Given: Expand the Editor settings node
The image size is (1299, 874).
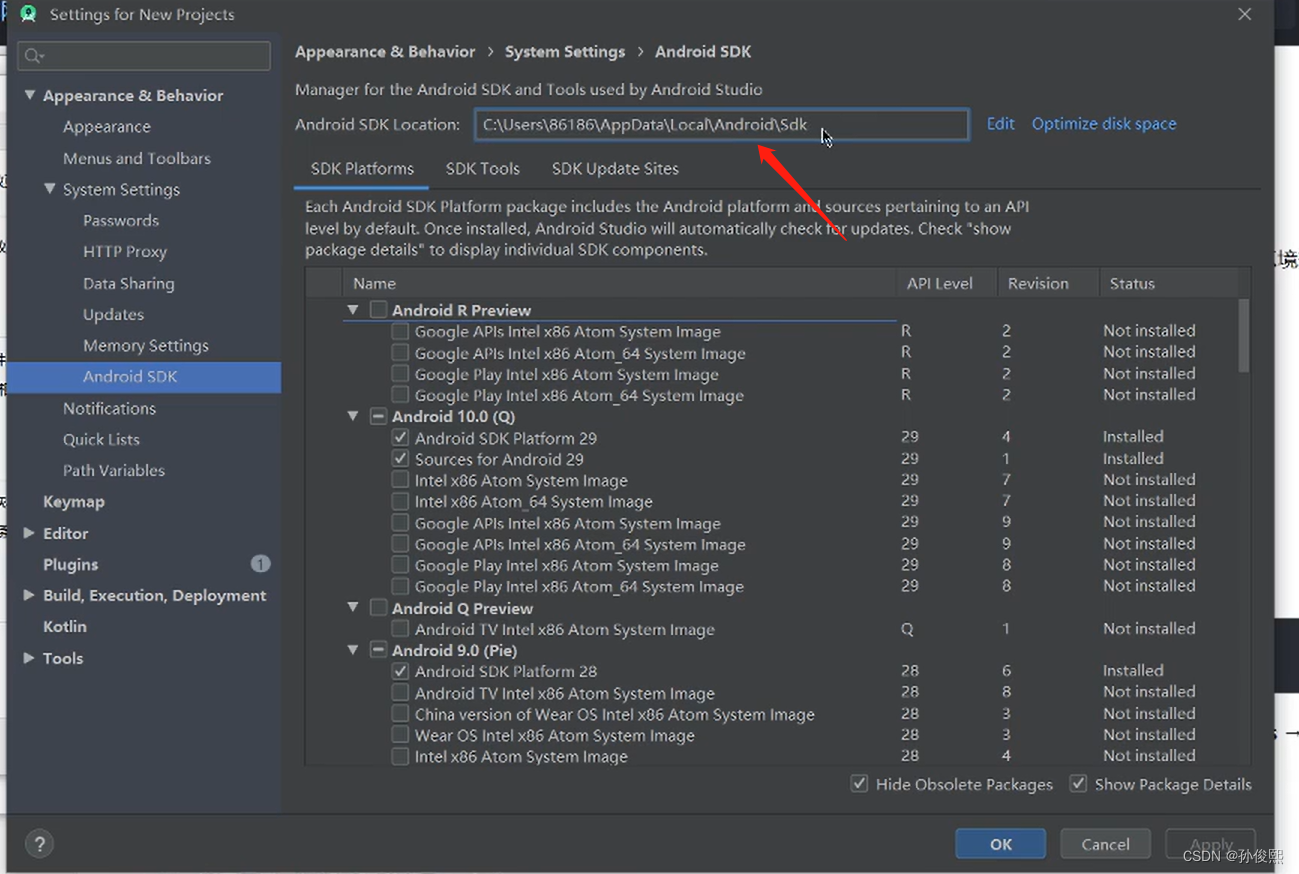Looking at the screenshot, I should coord(29,533).
